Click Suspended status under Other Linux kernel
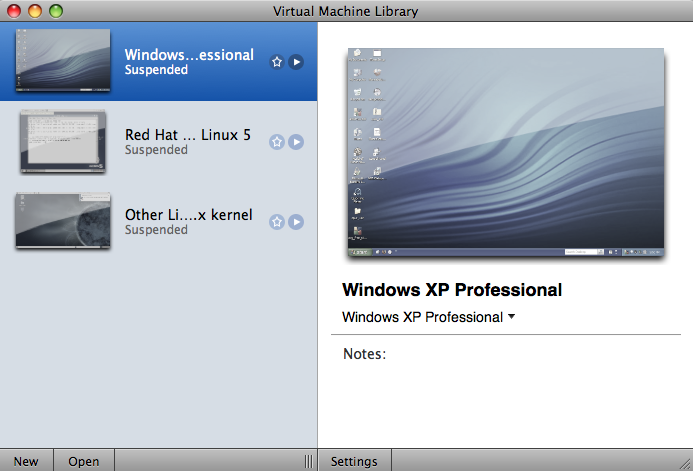 pyautogui.click(x=156, y=230)
